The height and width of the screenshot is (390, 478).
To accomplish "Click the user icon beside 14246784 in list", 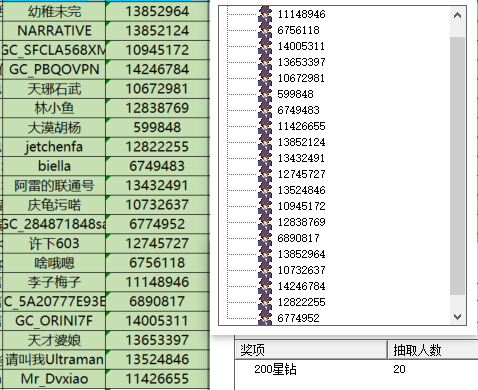I will 265,286.
